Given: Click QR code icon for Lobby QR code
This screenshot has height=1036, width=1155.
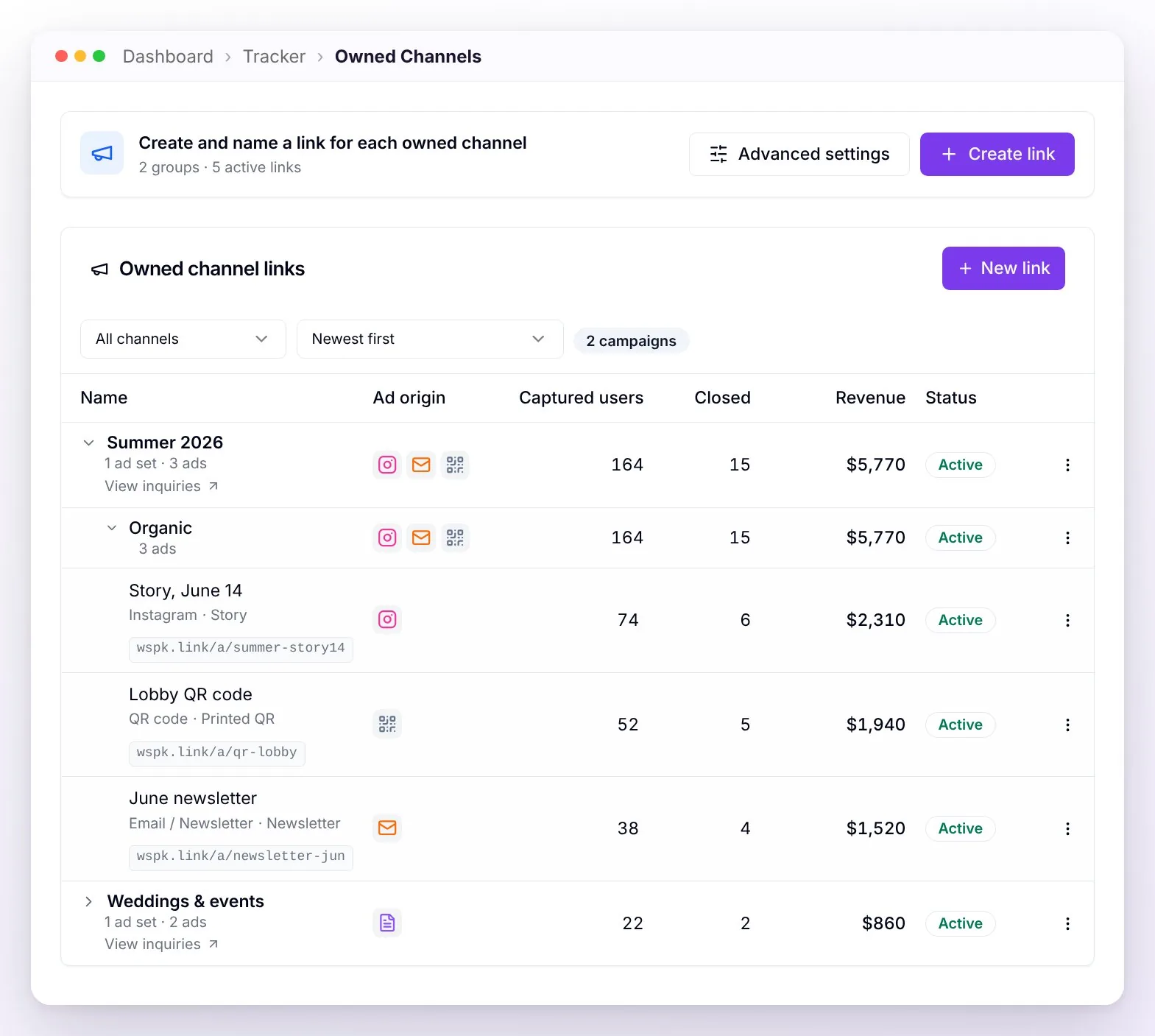Looking at the screenshot, I should [387, 724].
